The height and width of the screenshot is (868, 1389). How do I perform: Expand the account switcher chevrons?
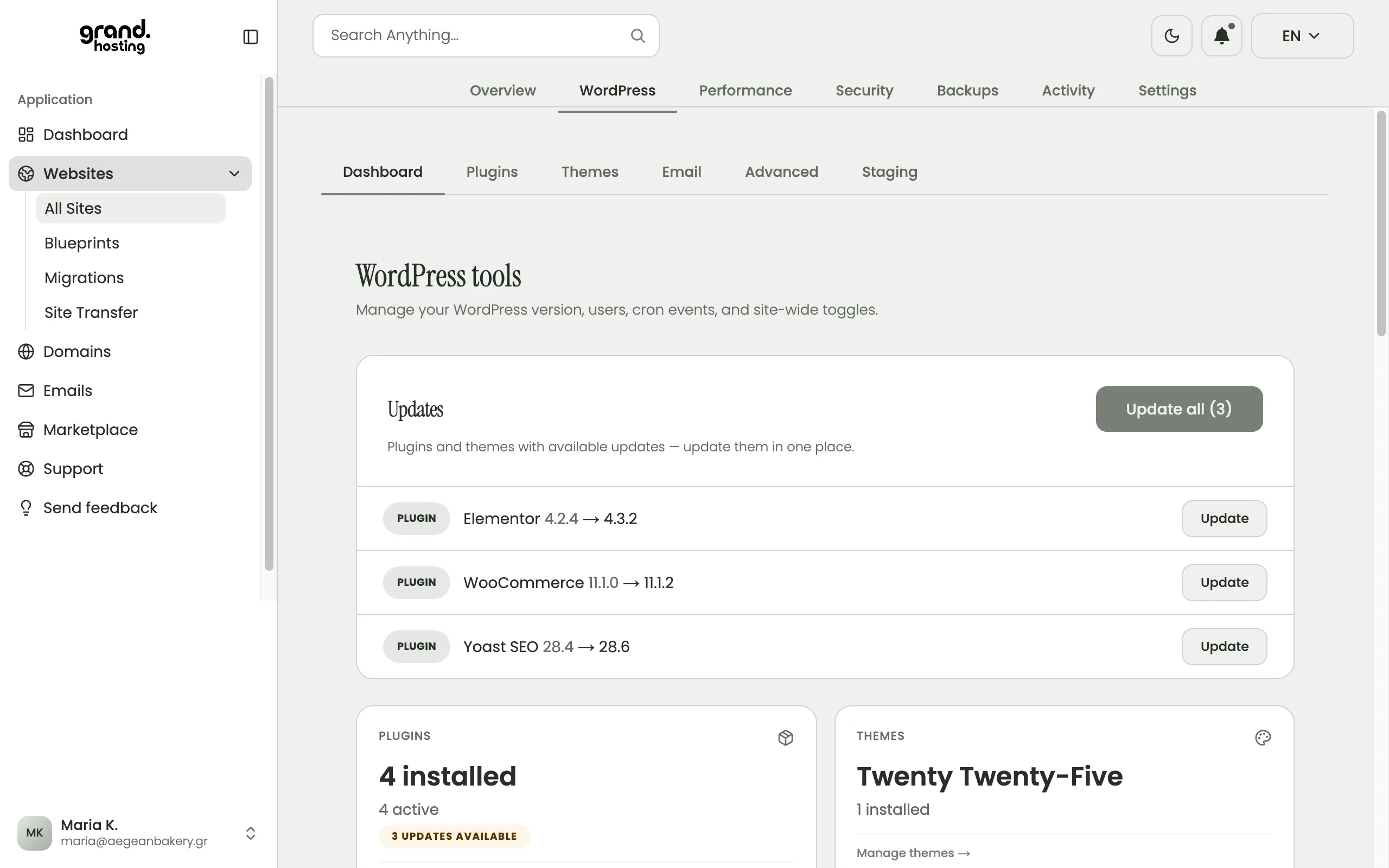pos(250,833)
